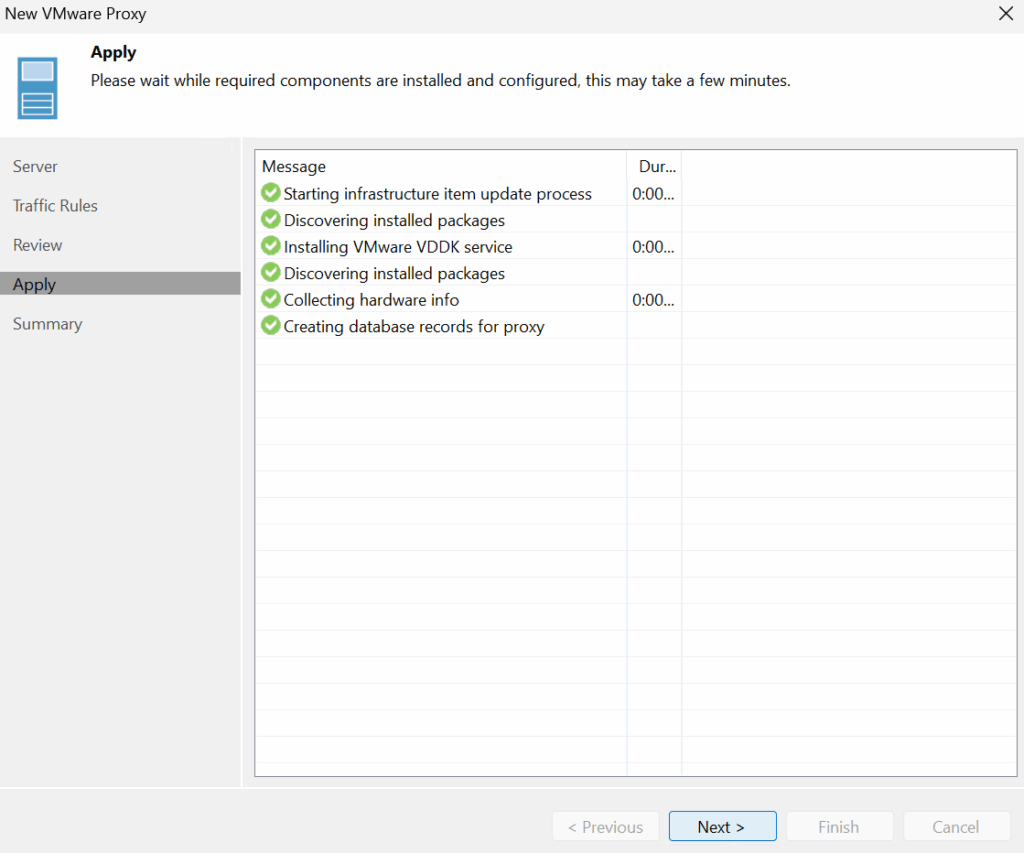This screenshot has height=853, width=1024.
Task: Select 'Installing VMware VDDK service' row text
Action: click(398, 247)
